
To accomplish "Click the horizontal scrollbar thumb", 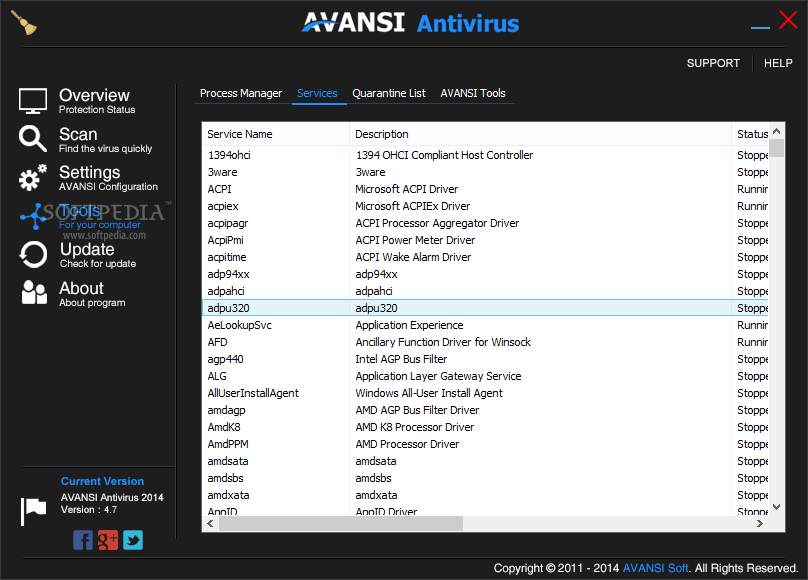I will pyautogui.click(x=341, y=524).
